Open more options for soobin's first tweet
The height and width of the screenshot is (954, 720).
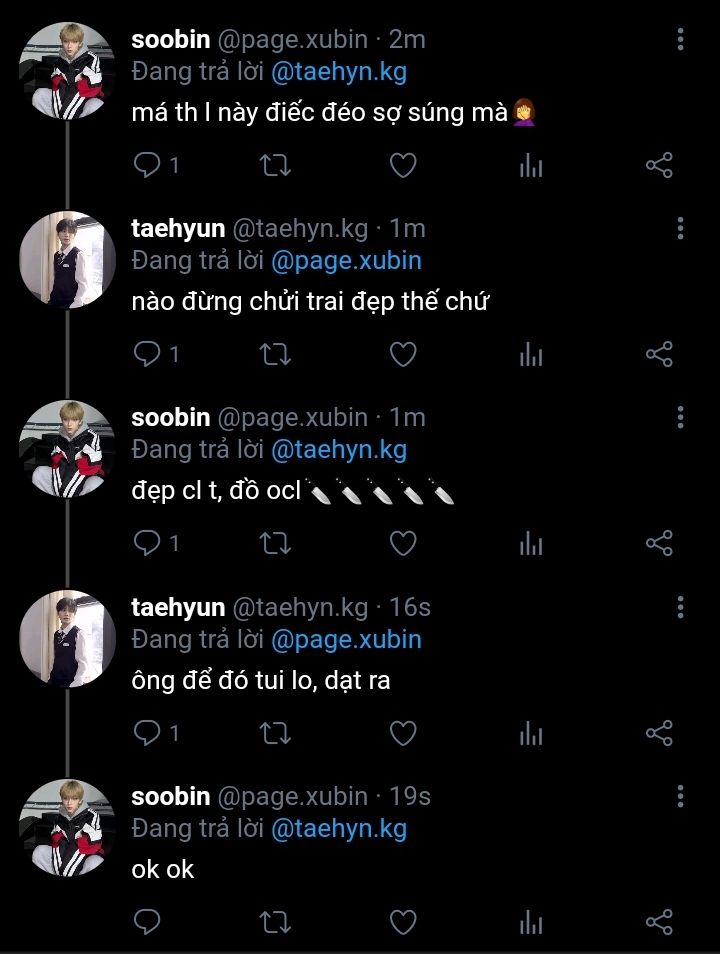[x=681, y=40]
